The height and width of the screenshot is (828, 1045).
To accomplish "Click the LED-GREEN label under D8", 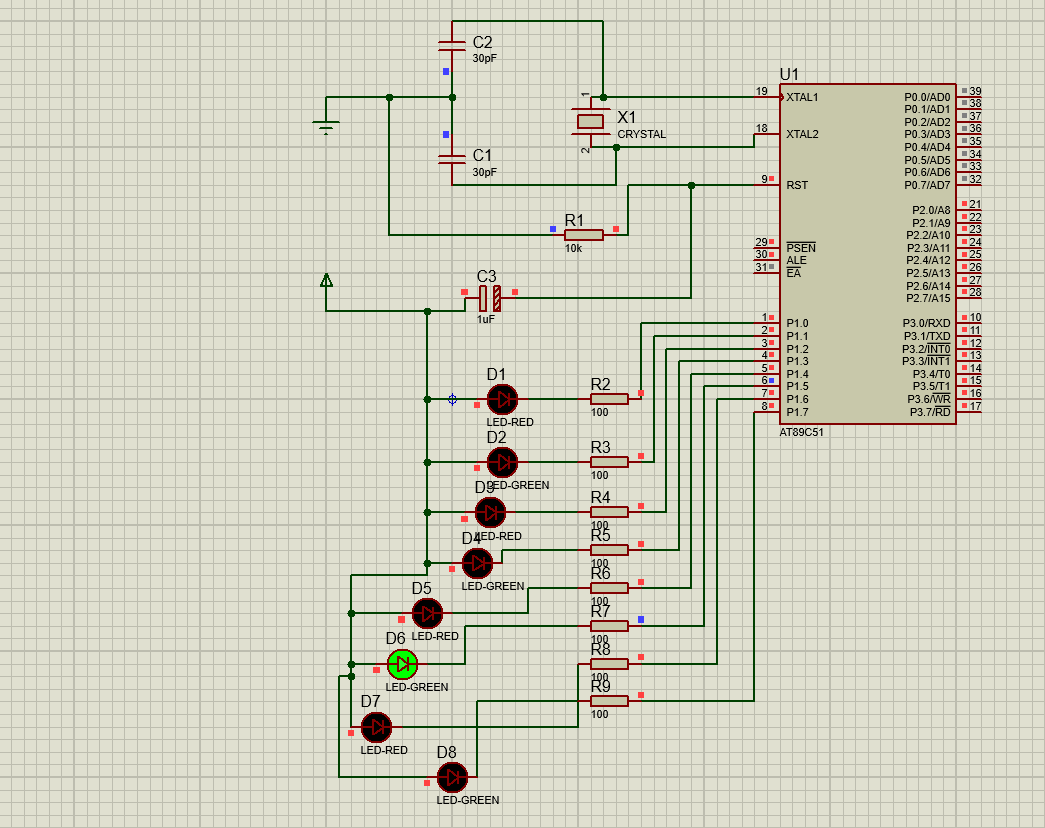I will pyautogui.click(x=468, y=800).
